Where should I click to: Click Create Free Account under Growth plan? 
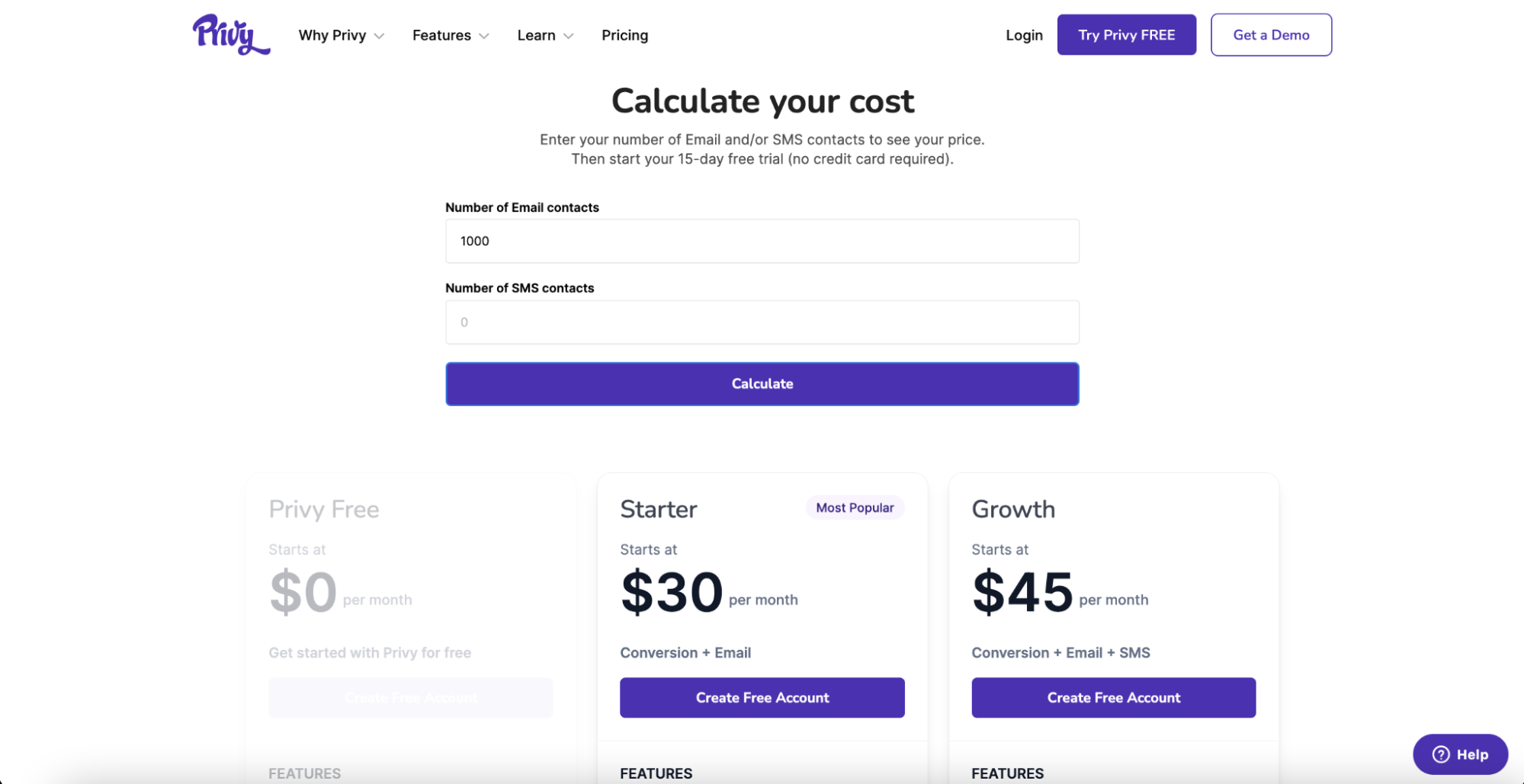click(x=1113, y=697)
